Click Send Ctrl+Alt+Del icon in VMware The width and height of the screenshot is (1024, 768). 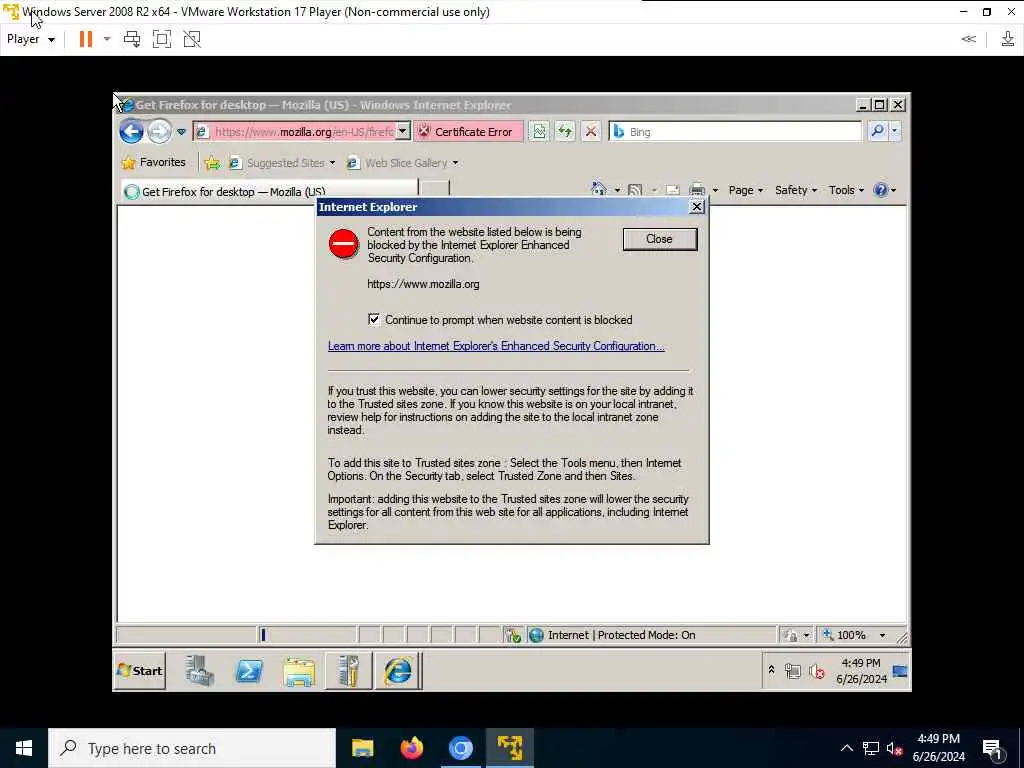132,39
